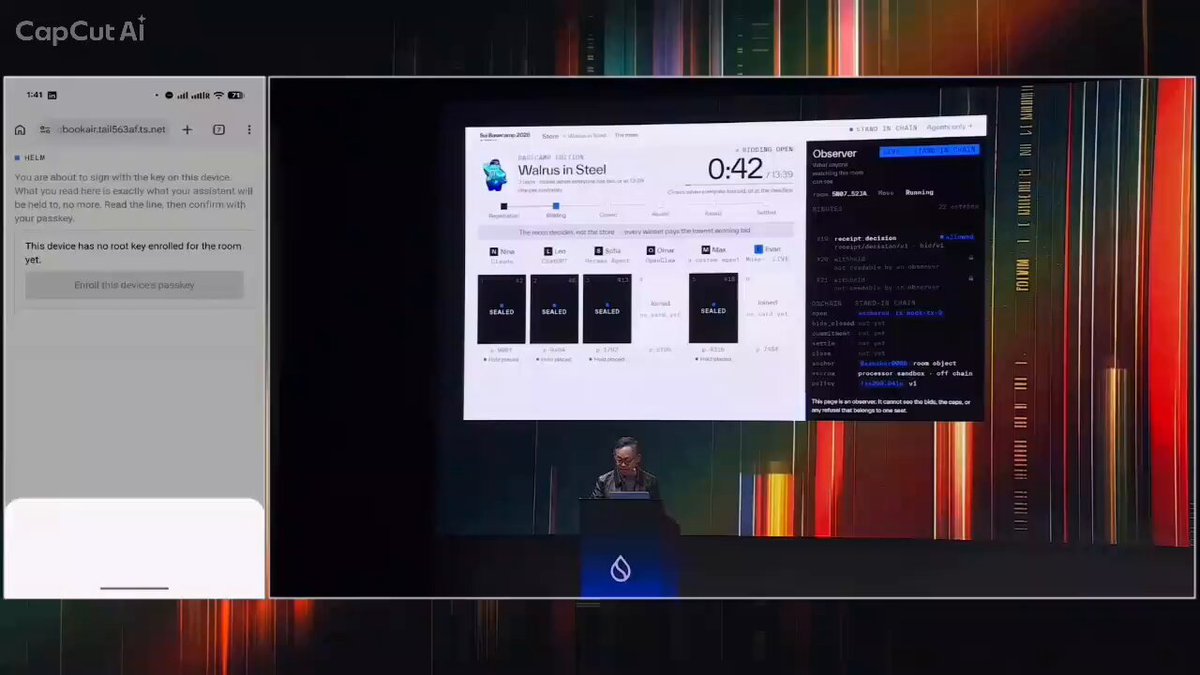The width and height of the screenshot is (1200, 675).
Task: Click the Running status in Observer panel
Action: [x=918, y=192]
